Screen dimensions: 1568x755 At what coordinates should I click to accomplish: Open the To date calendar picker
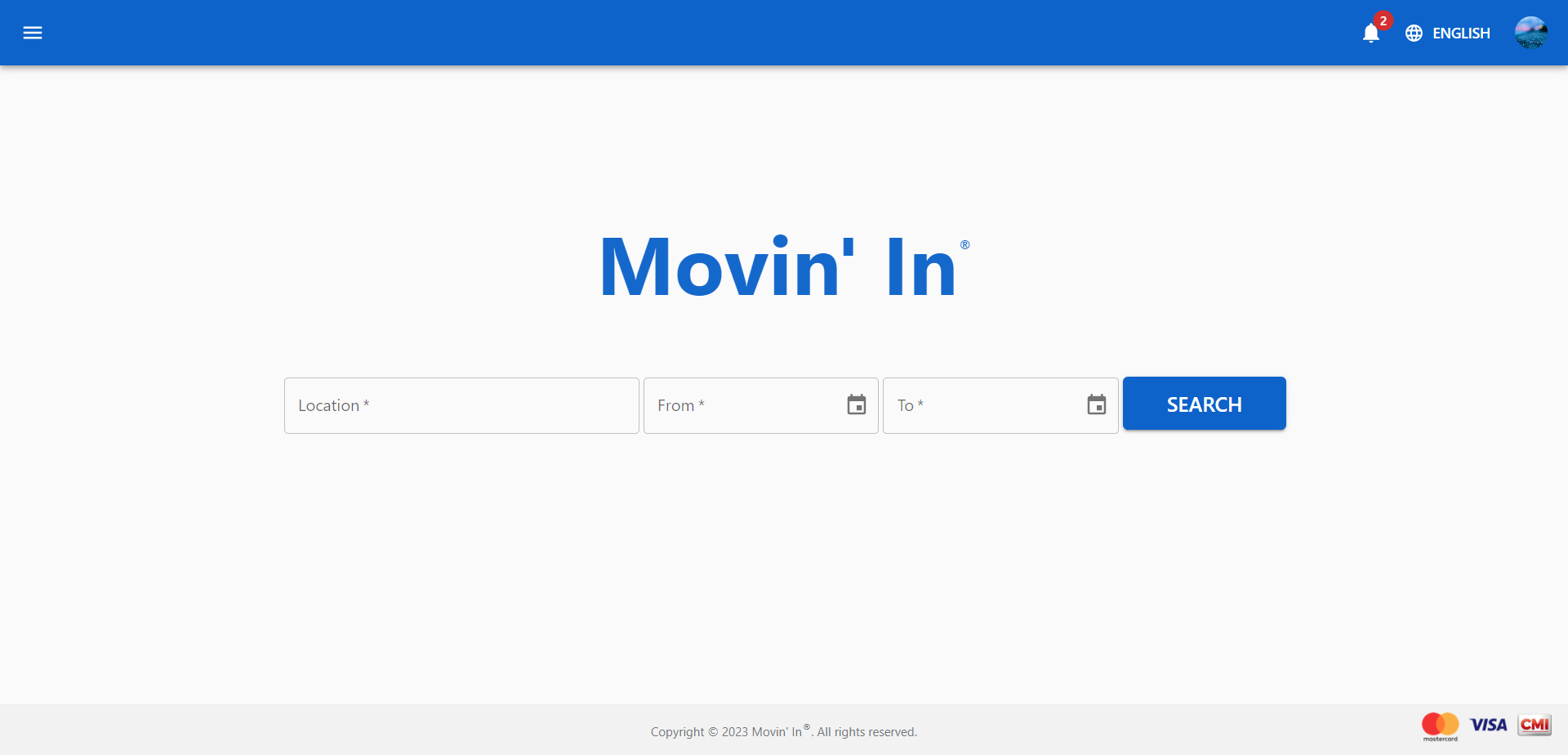[1097, 404]
